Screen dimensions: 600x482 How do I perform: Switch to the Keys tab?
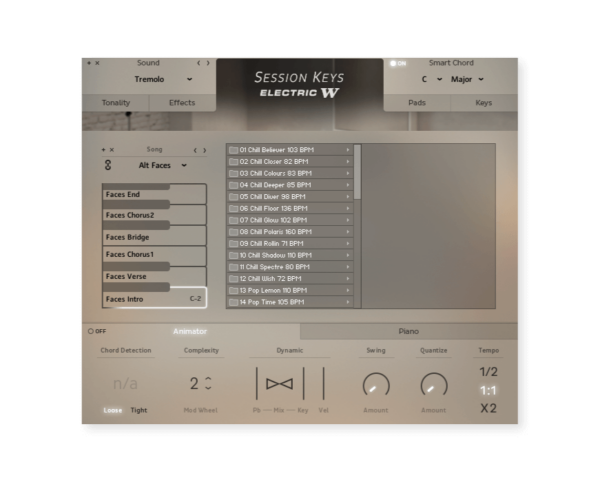[484, 103]
